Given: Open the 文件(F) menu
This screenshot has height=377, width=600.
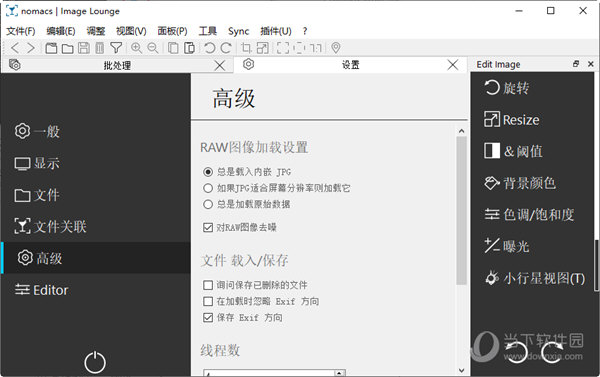Looking at the screenshot, I should (21, 31).
